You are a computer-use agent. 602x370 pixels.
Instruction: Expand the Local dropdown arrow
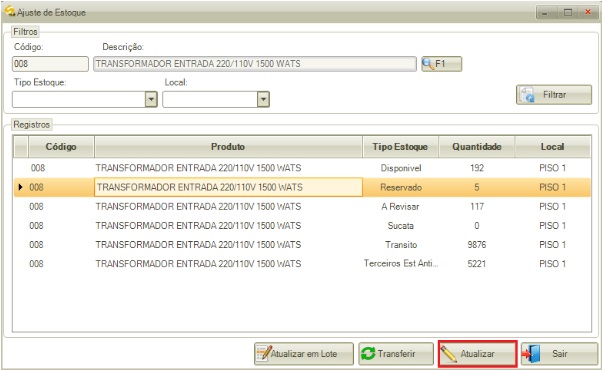pos(263,99)
